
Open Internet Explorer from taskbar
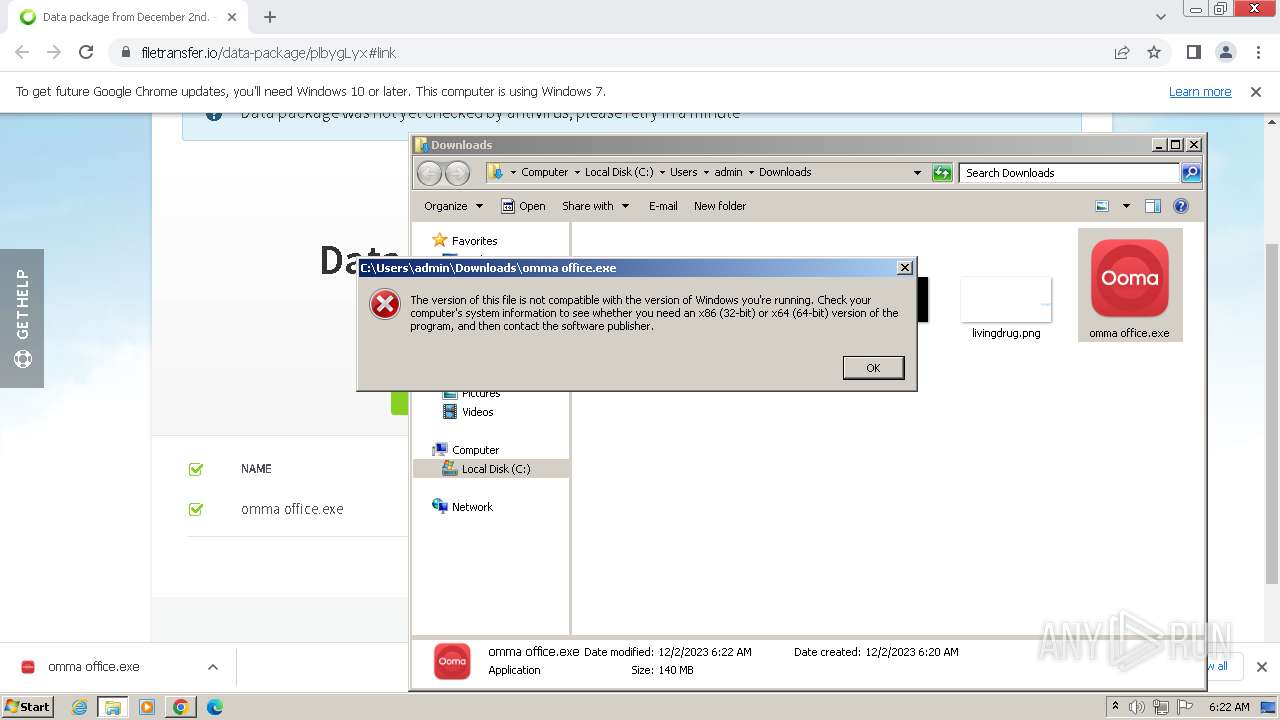coord(79,707)
